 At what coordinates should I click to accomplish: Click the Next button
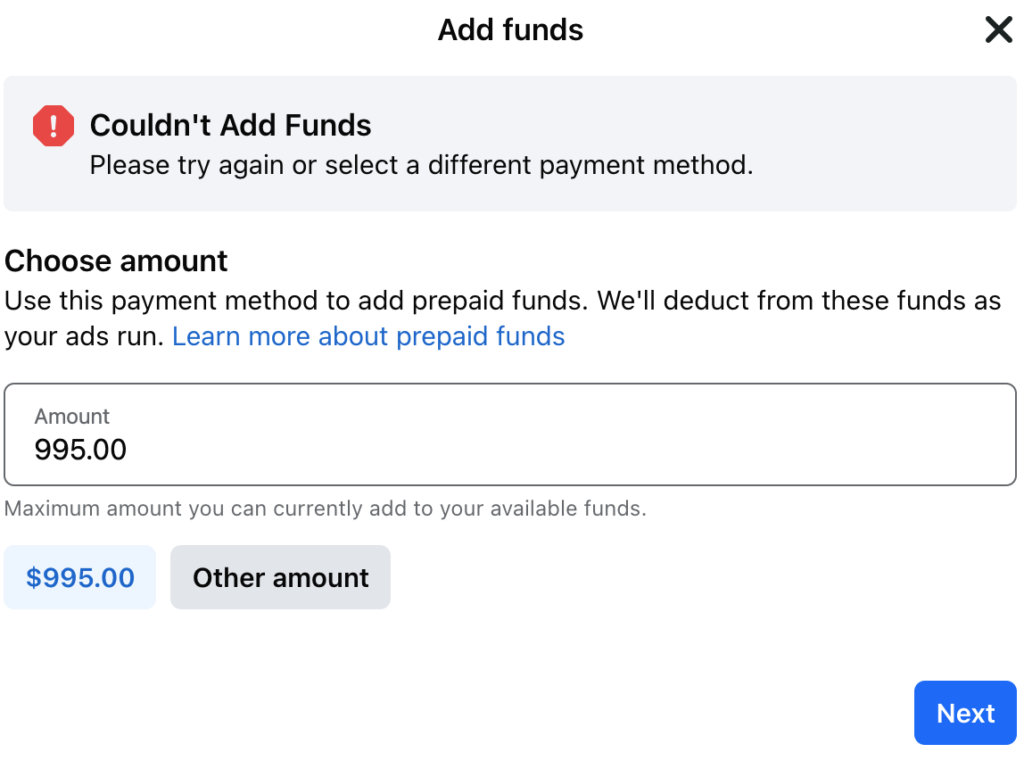click(x=965, y=713)
